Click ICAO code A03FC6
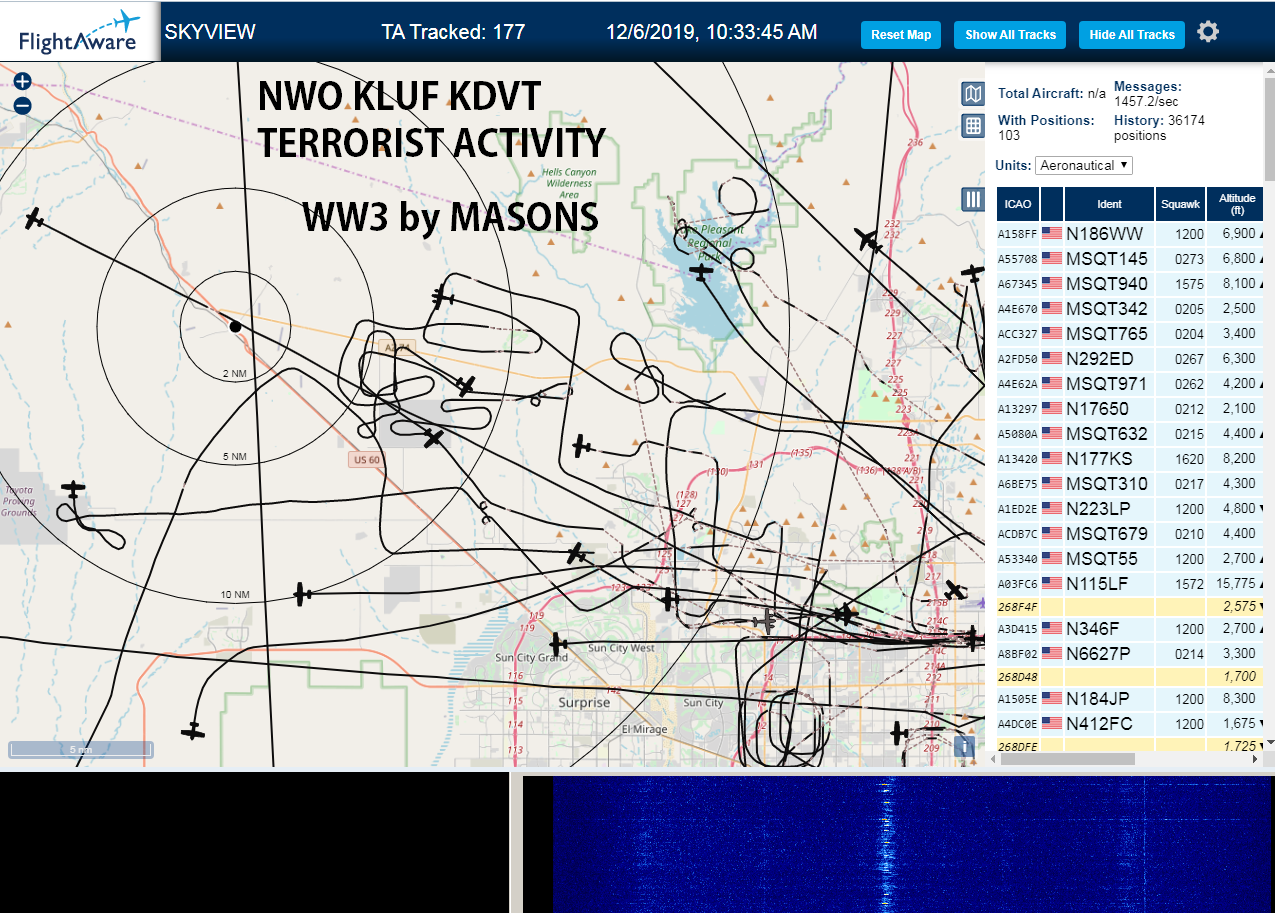The image size is (1275, 913). [x=1017, y=584]
